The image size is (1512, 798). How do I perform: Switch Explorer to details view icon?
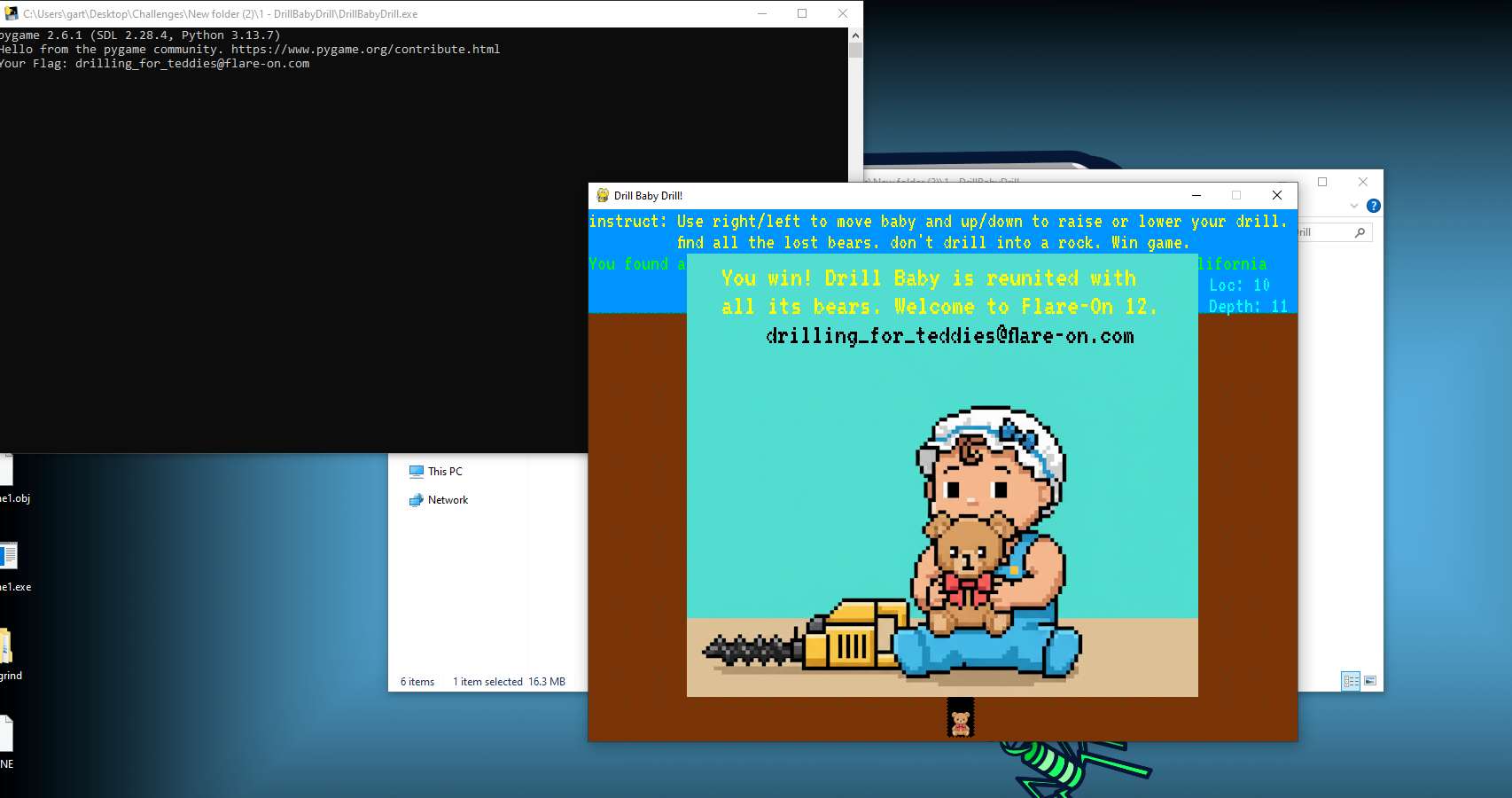click(1351, 681)
